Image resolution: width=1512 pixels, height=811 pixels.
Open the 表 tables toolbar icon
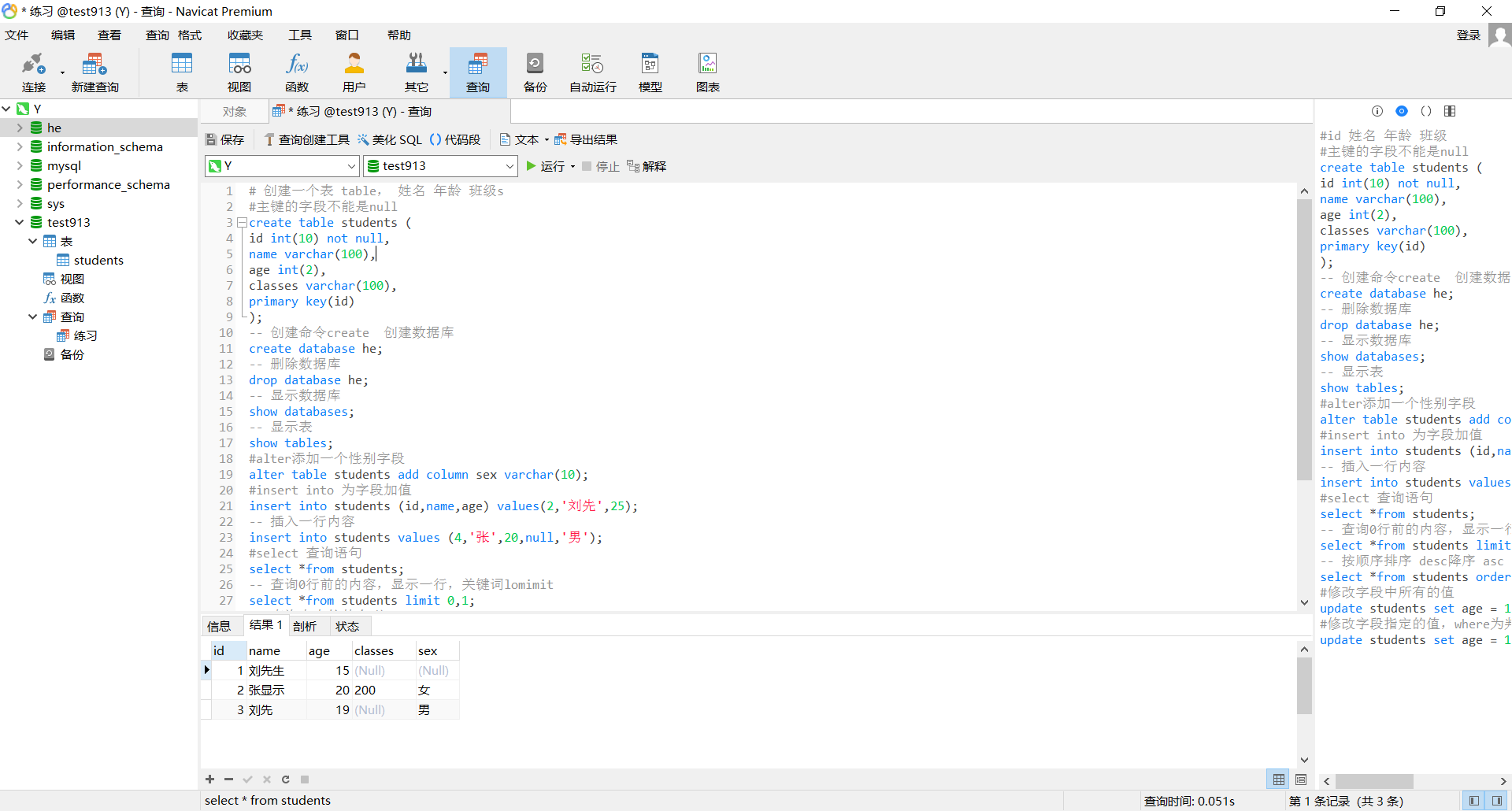[182, 72]
